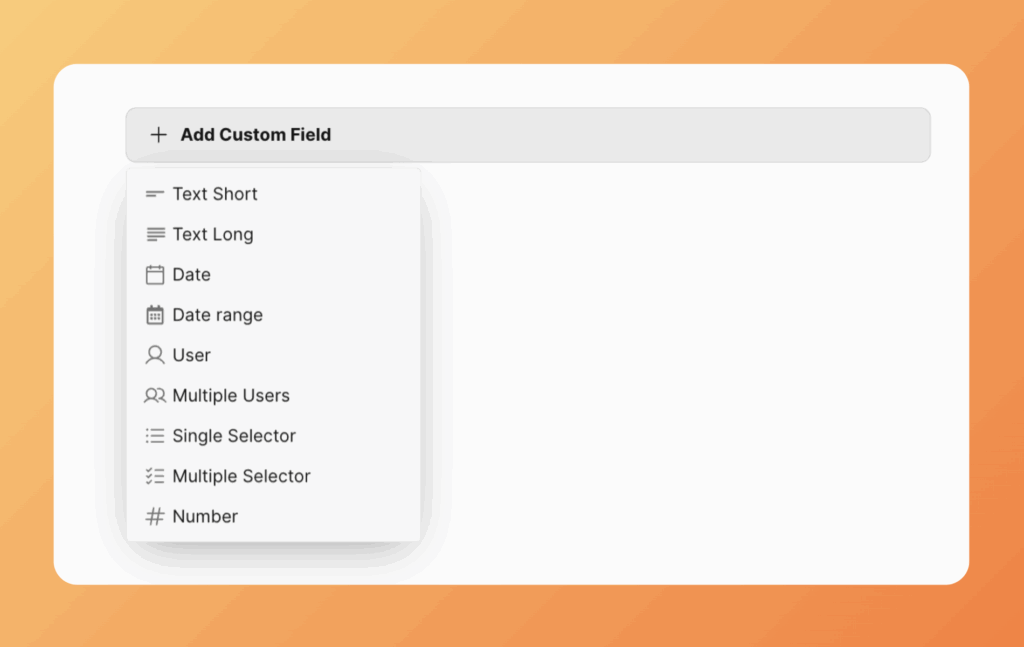Click the Date calendar icon
The width and height of the screenshot is (1024, 647).
click(155, 275)
